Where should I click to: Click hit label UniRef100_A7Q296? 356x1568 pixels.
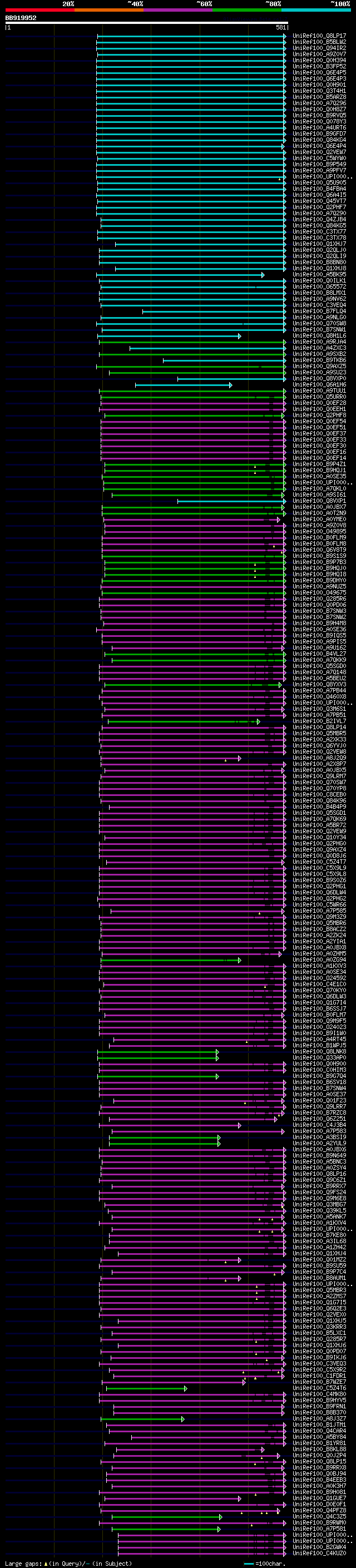[319, 103]
